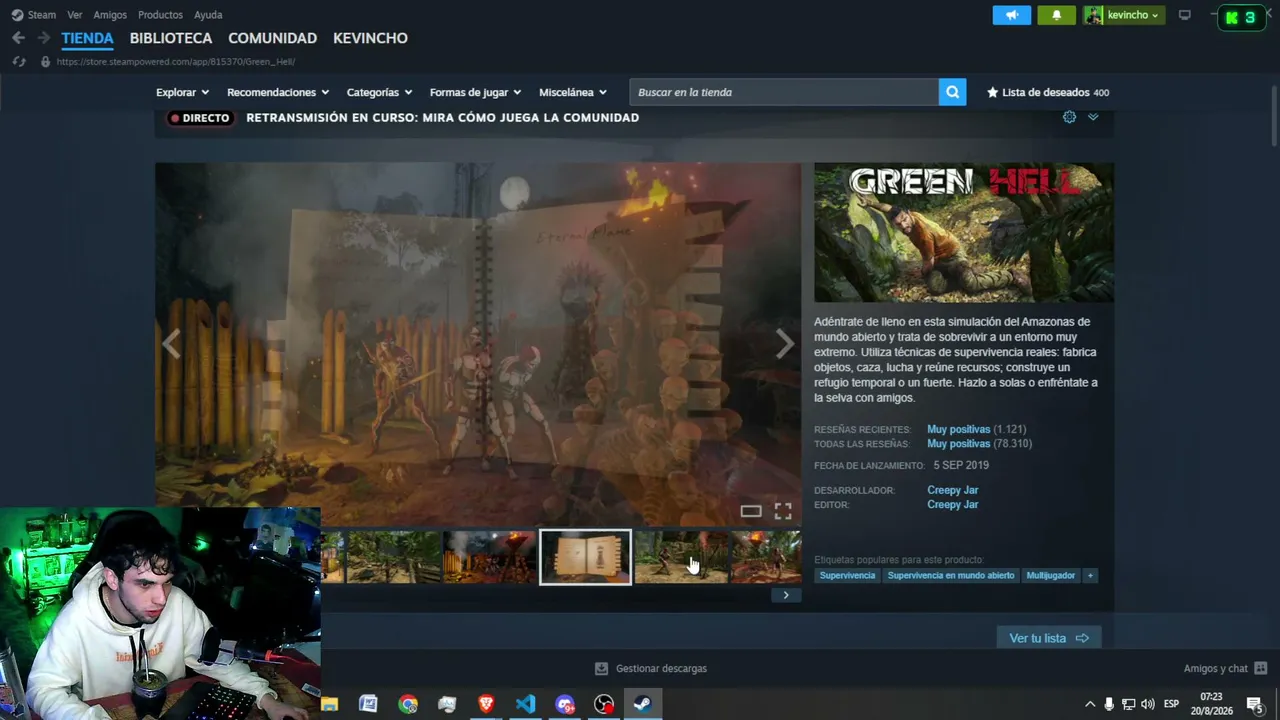Open developer Creepy Jar link
The image size is (1280, 720).
pyautogui.click(x=952, y=490)
